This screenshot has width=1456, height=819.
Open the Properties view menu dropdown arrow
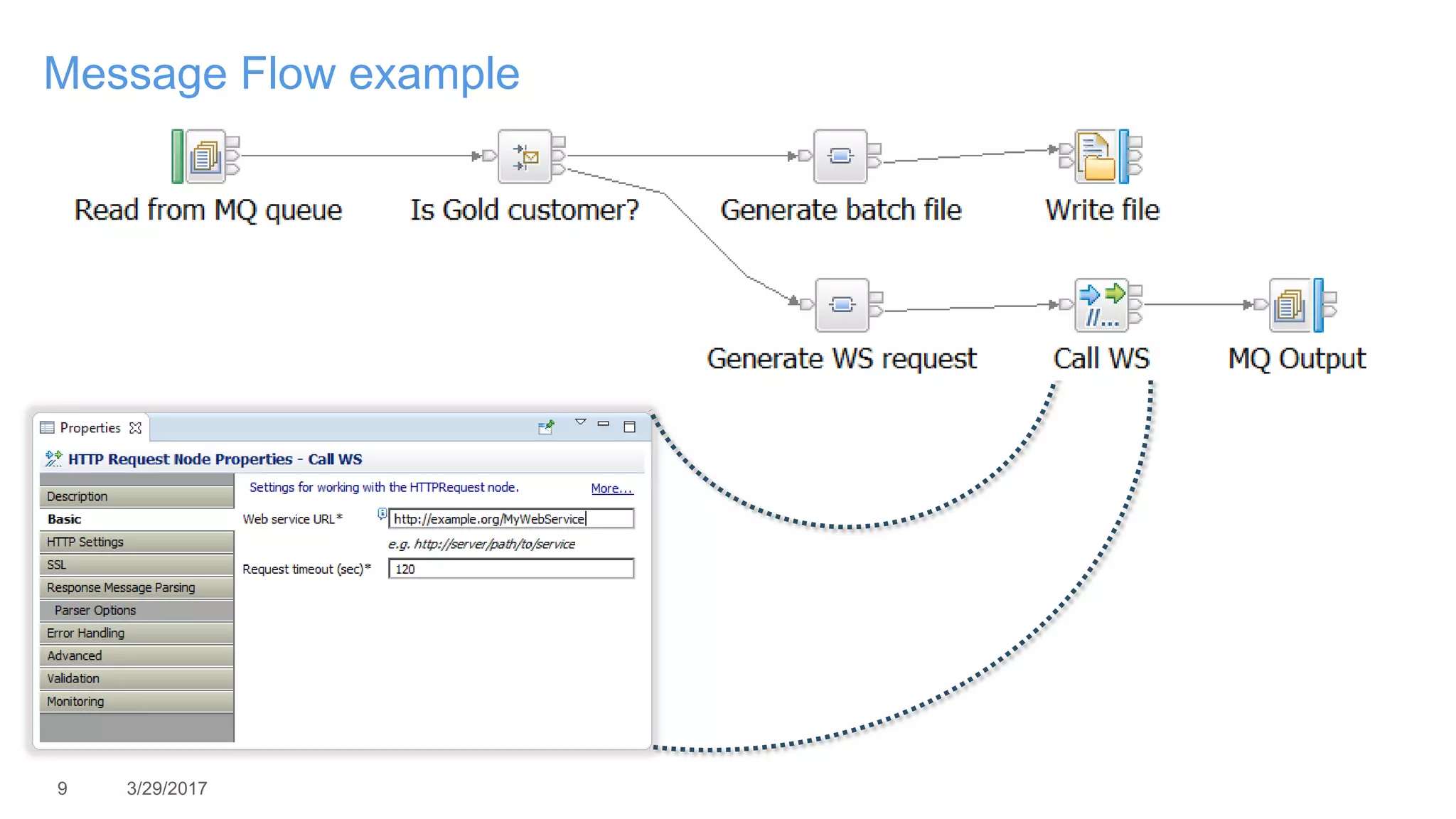580,423
